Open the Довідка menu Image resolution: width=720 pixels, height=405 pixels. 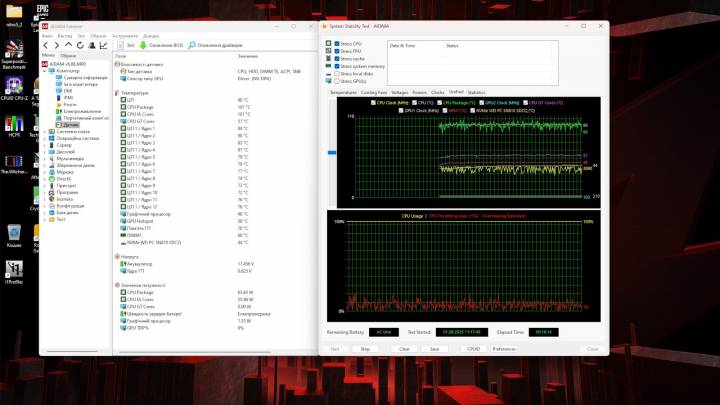151,36
